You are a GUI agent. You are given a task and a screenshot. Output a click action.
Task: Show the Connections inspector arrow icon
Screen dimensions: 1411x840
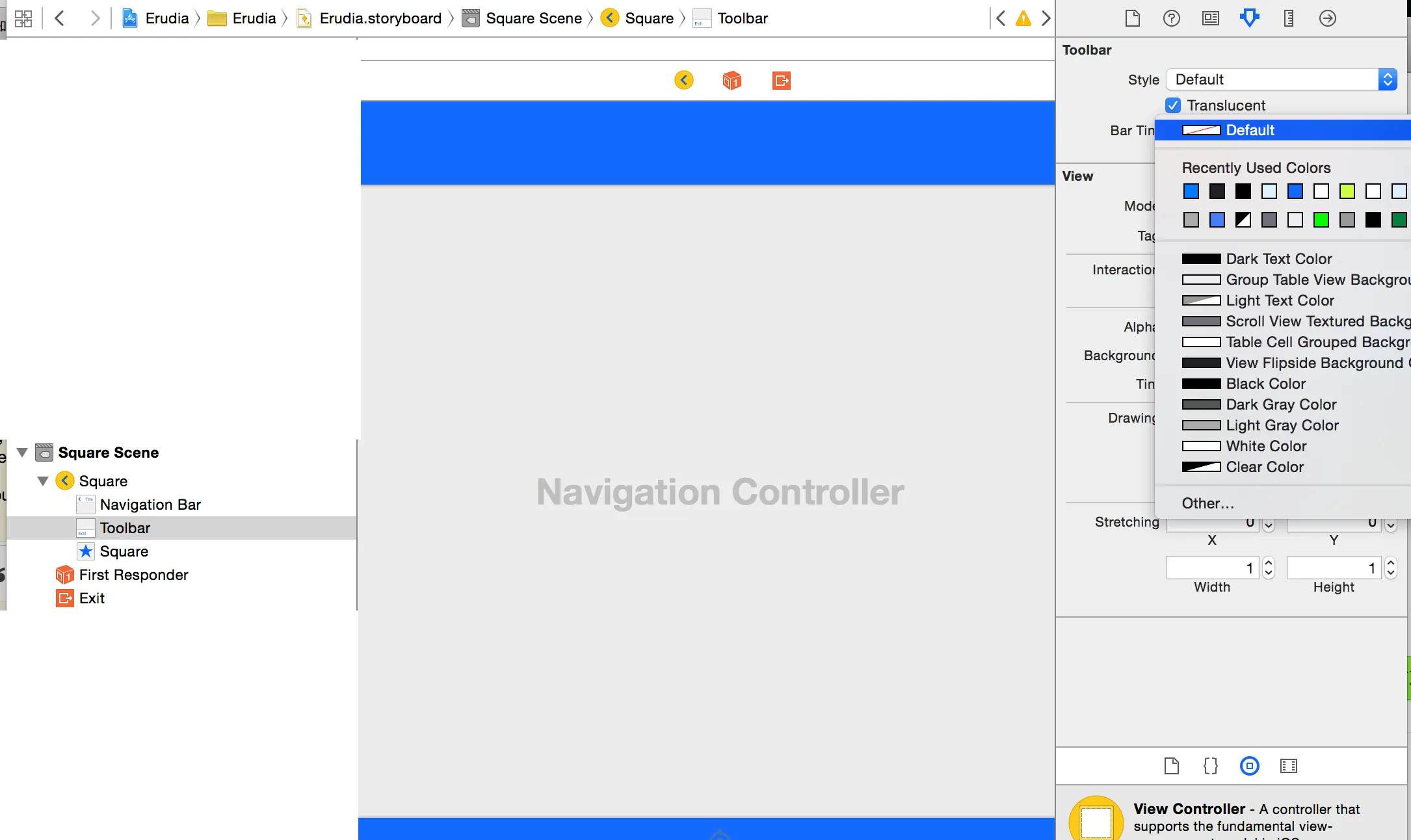[1327, 18]
